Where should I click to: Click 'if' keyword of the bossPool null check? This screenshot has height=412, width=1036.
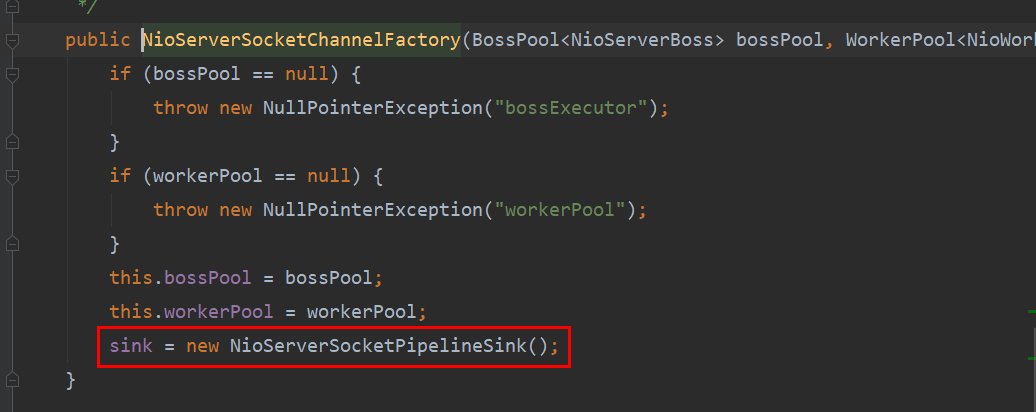120,74
